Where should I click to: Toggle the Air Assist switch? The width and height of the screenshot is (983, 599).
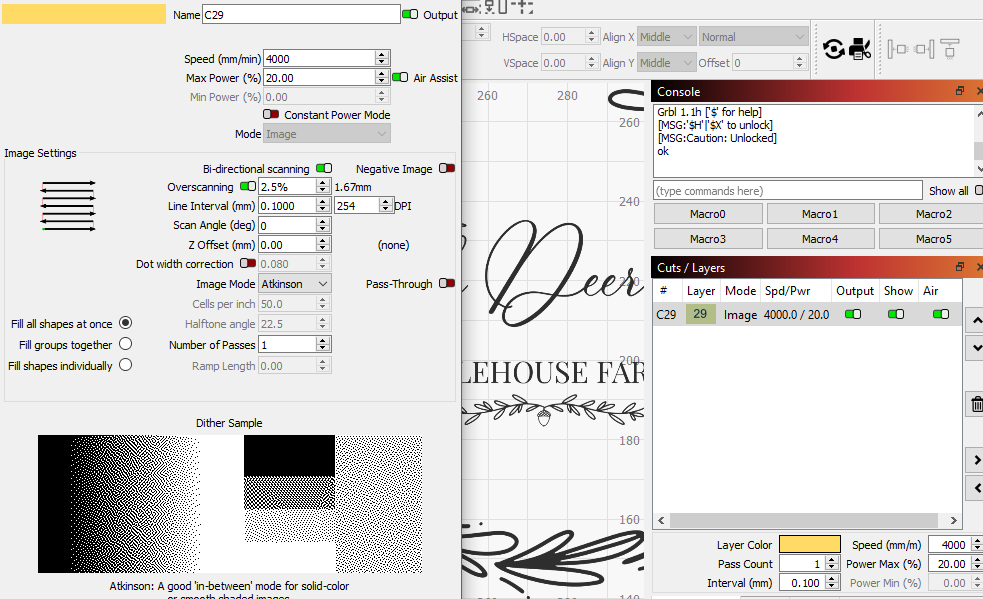(400, 78)
